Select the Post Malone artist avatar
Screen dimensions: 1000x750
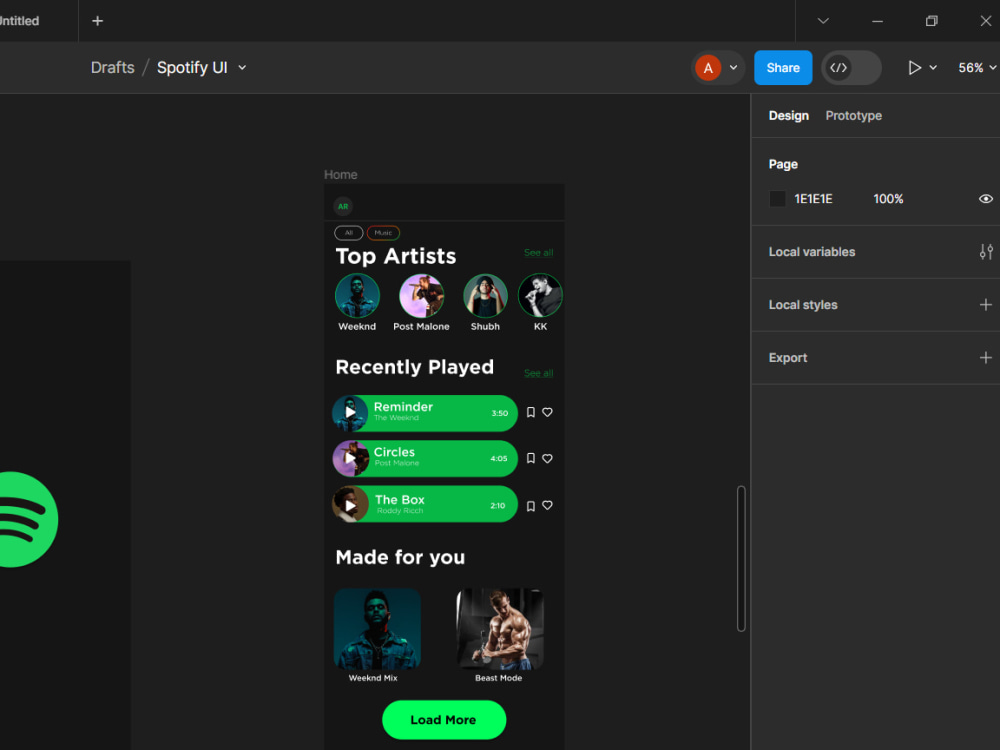[x=422, y=296]
